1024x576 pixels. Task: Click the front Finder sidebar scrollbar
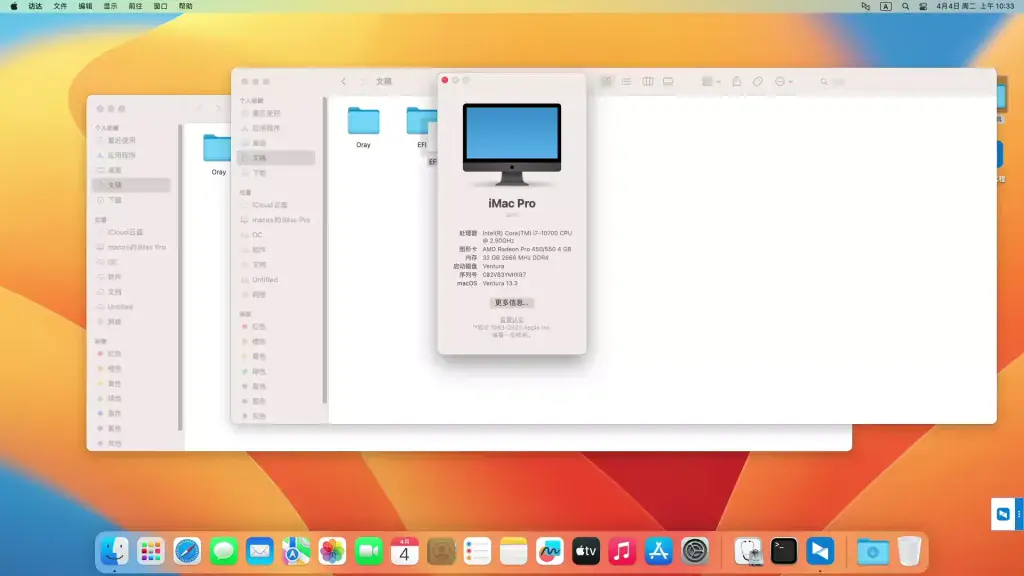pyautogui.click(x=325, y=249)
